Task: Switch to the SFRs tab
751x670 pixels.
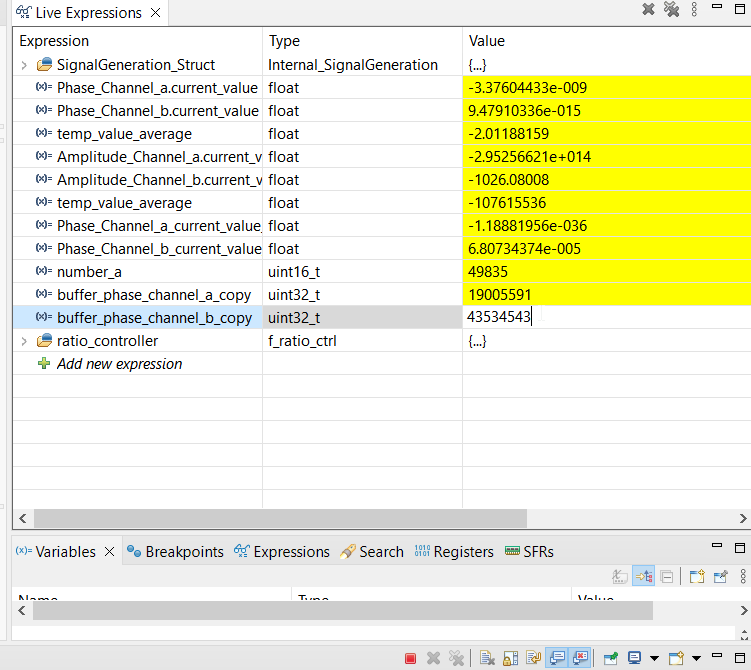Action: pyautogui.click(x=529, y=552)
